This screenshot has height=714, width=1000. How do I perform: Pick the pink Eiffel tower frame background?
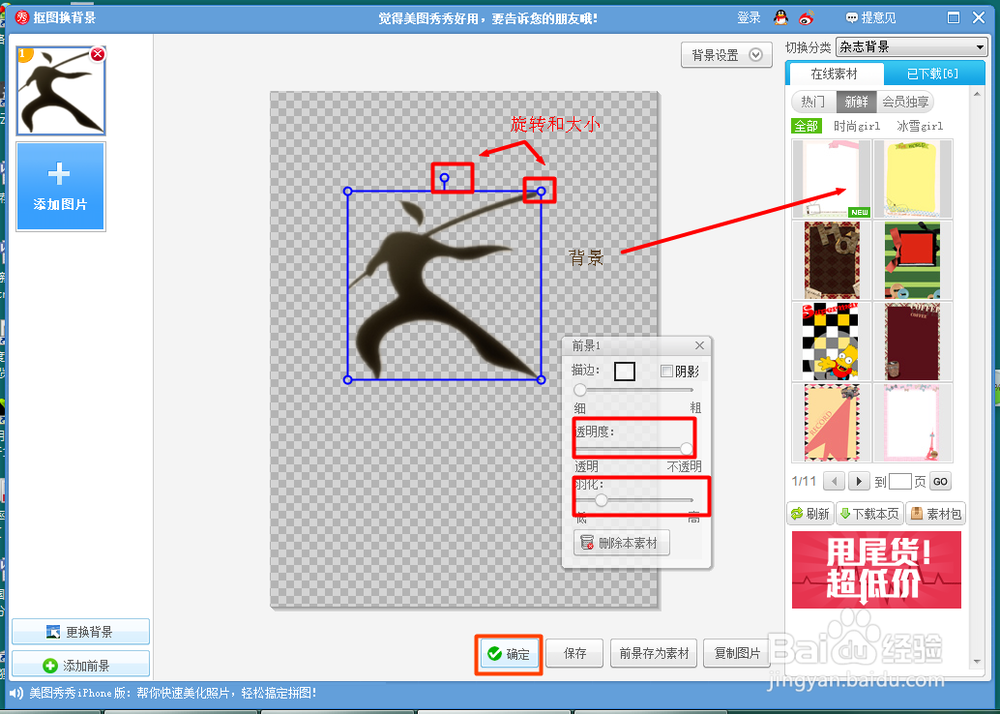(x=913, y=423)
